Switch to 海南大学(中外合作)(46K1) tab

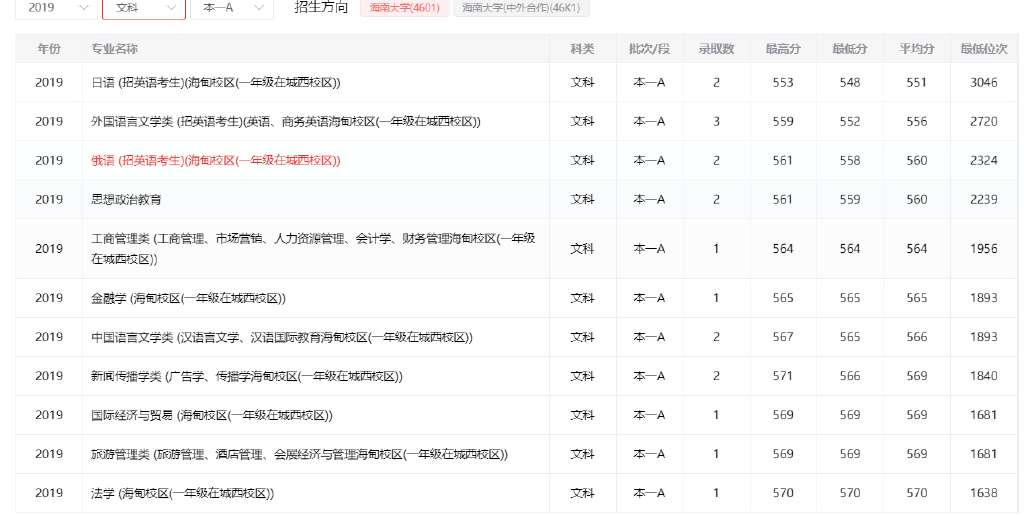coord(521,8)
